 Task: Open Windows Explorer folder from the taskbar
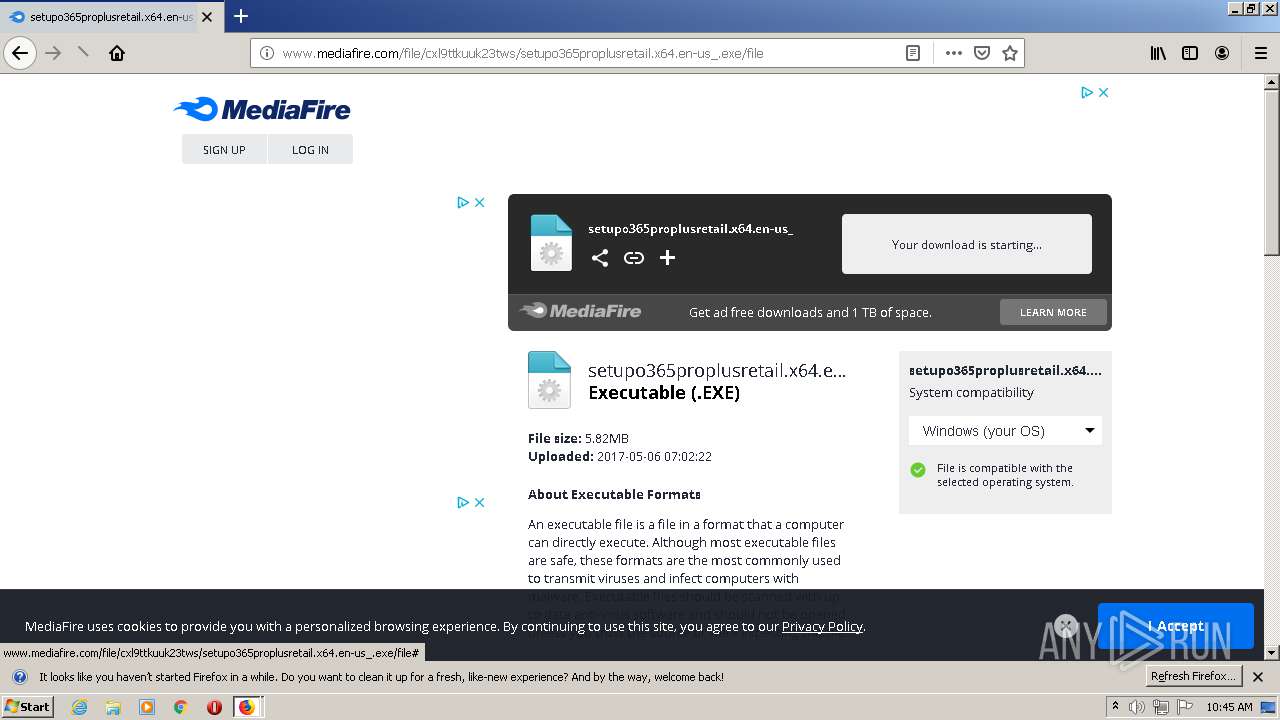click(113, 707)
